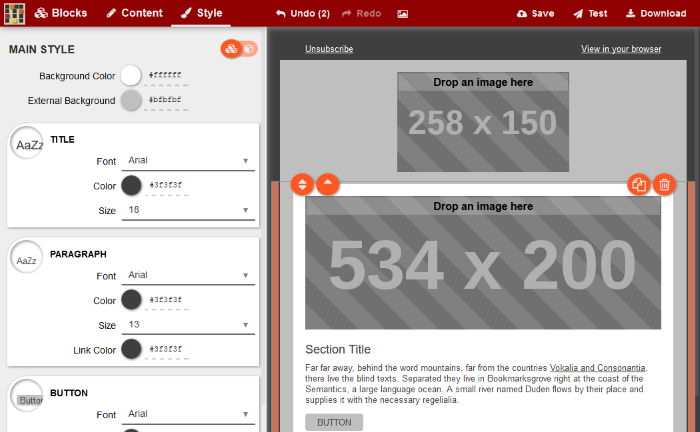700x432 pixels.
Task: Pick the External Background swatch
Action: pyautogui.click(x=131, y=100)
